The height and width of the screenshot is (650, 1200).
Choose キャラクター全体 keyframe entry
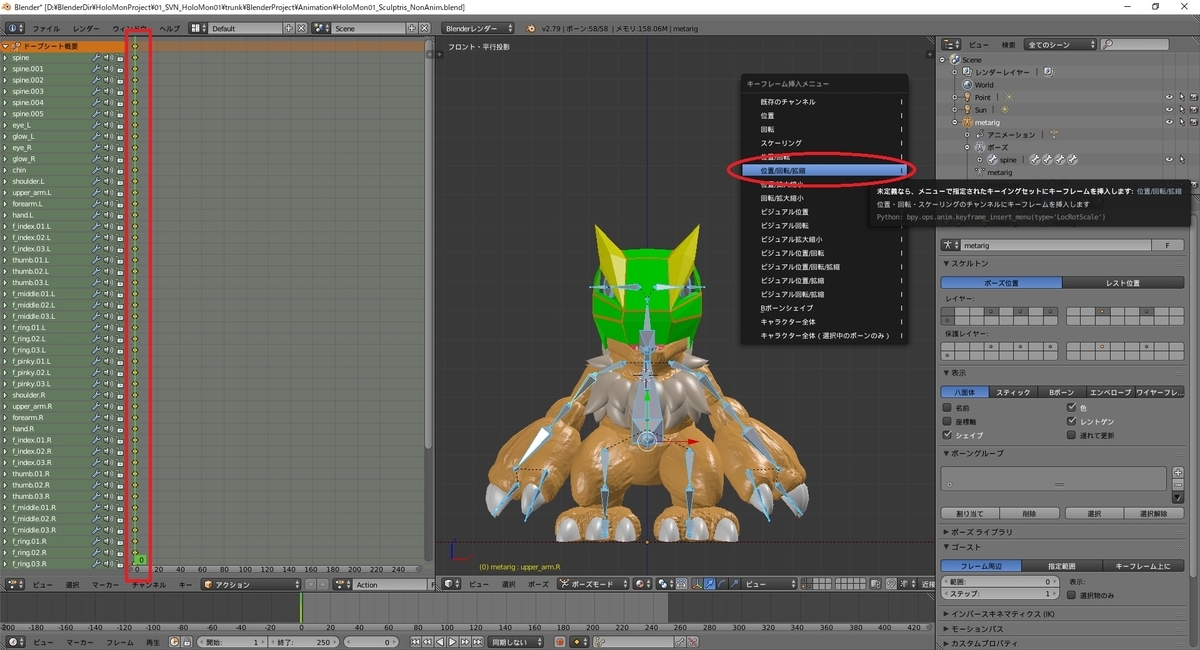[823, 322]
